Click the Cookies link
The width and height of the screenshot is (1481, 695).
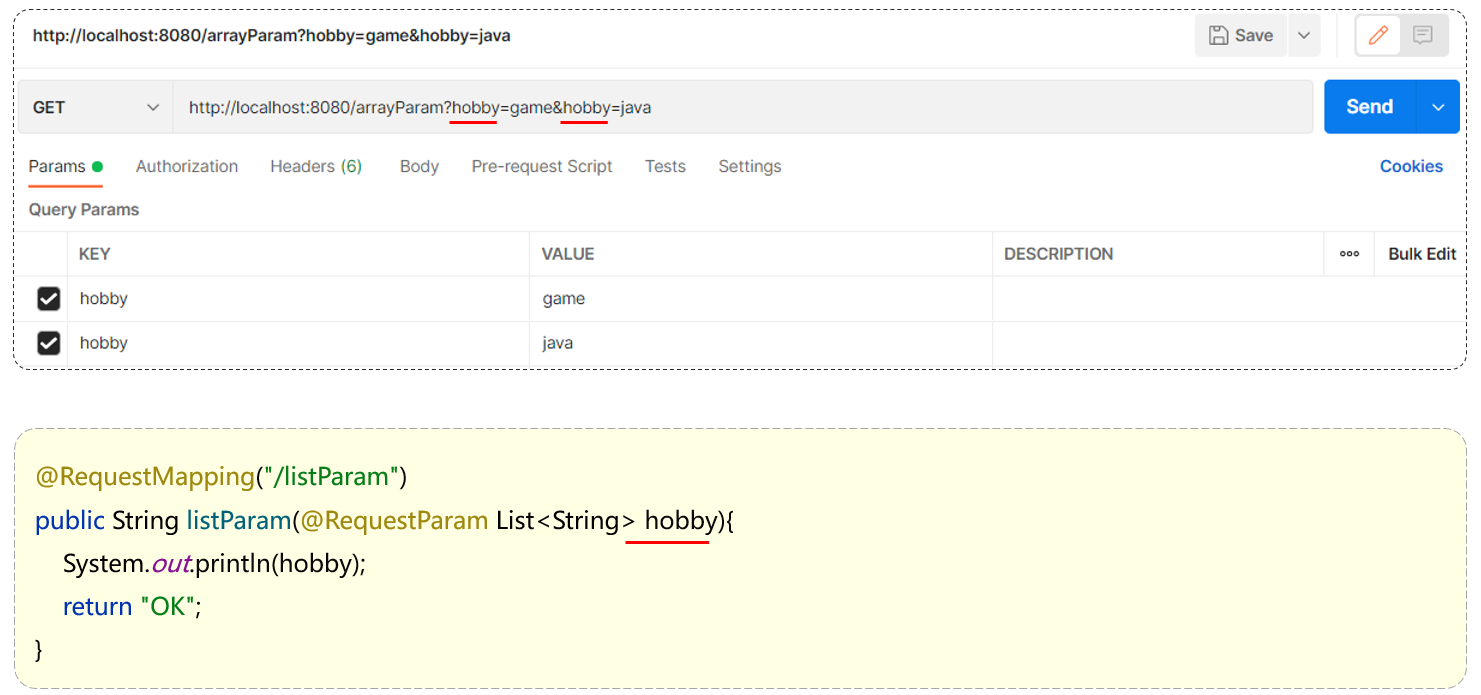click(x=1411, y=167)
